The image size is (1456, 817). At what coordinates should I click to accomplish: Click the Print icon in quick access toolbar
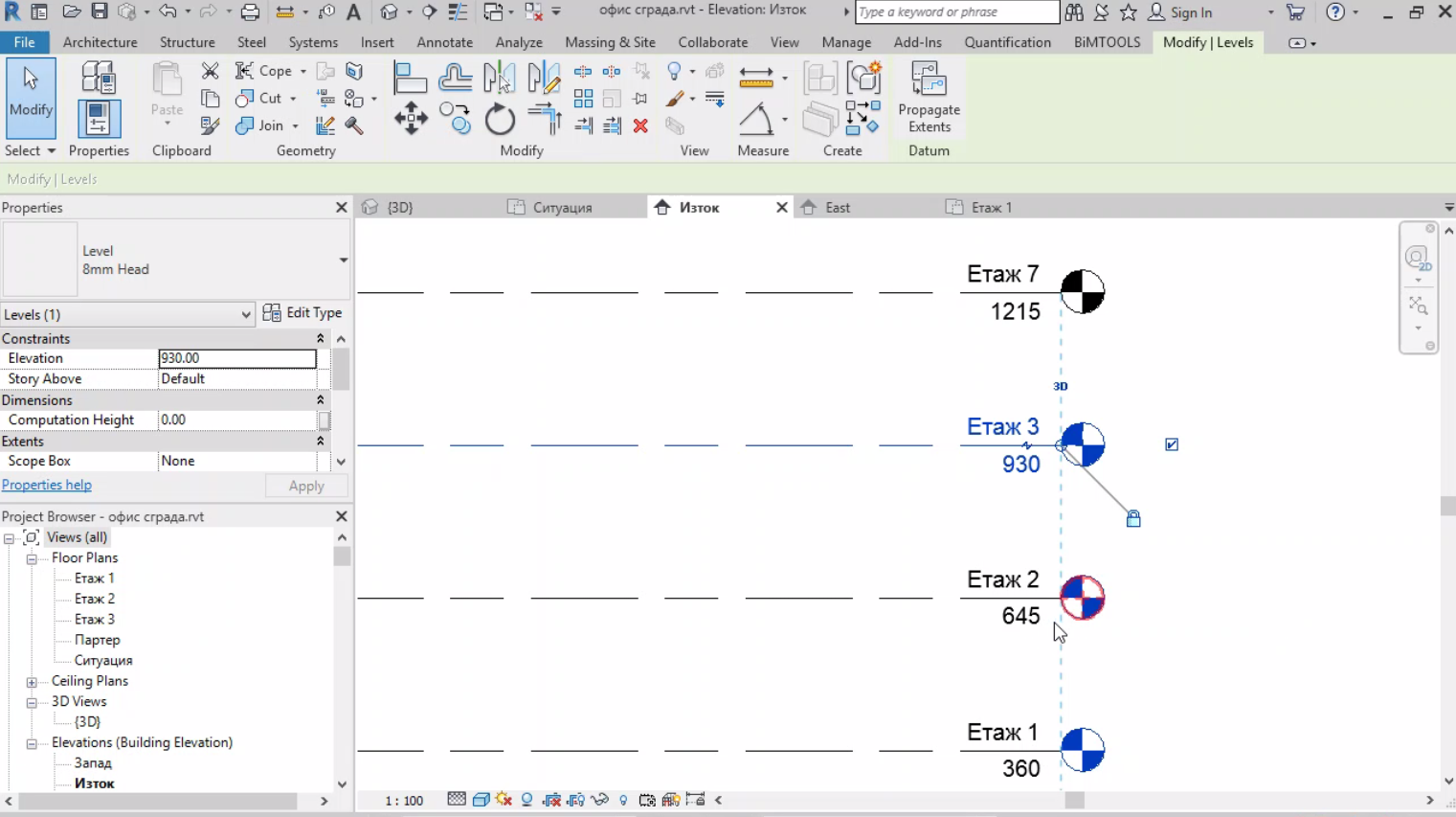250,12
